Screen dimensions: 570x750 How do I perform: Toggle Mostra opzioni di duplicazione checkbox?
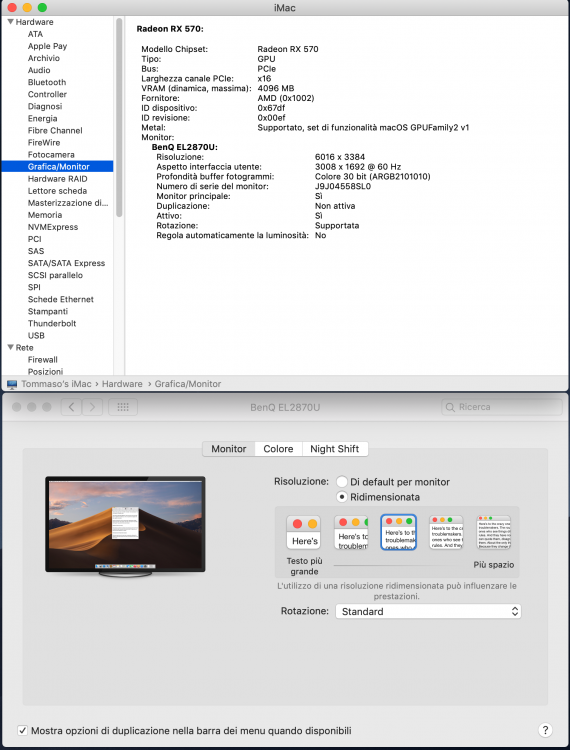pyautogui.click(x=22, y=730)
